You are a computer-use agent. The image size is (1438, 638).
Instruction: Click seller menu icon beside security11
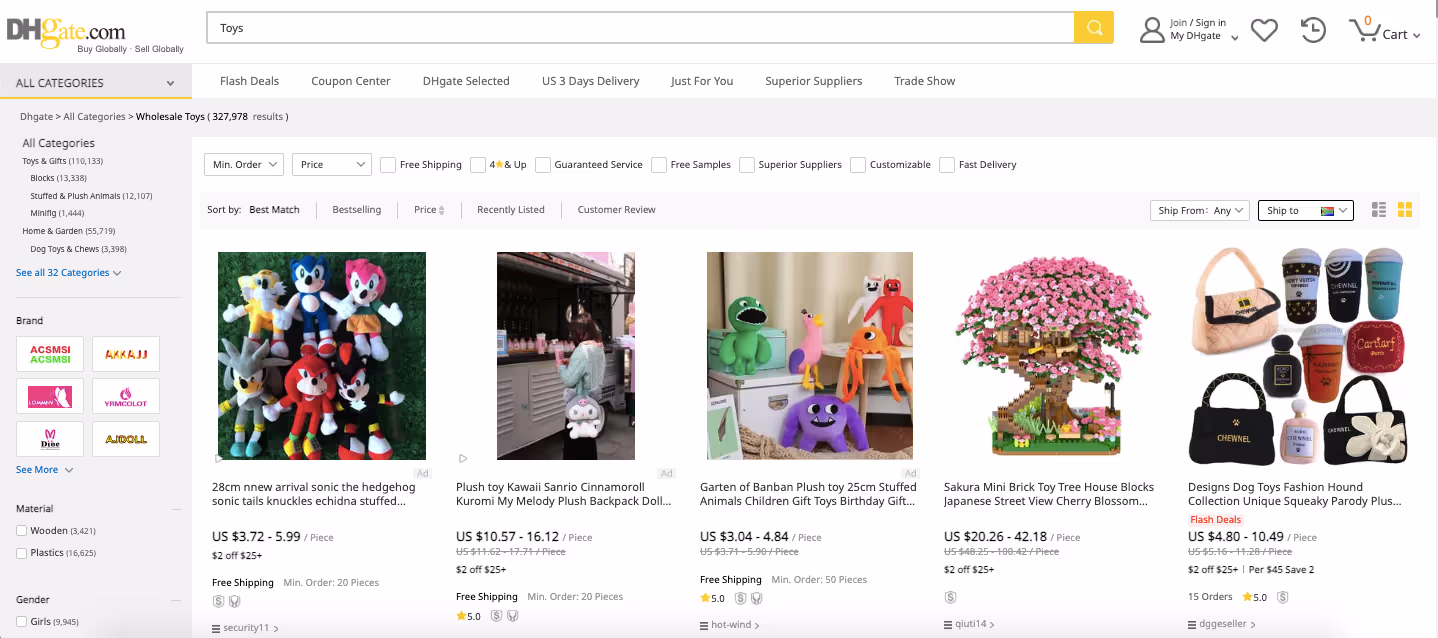pyautogui.click(x=216, y=629)
